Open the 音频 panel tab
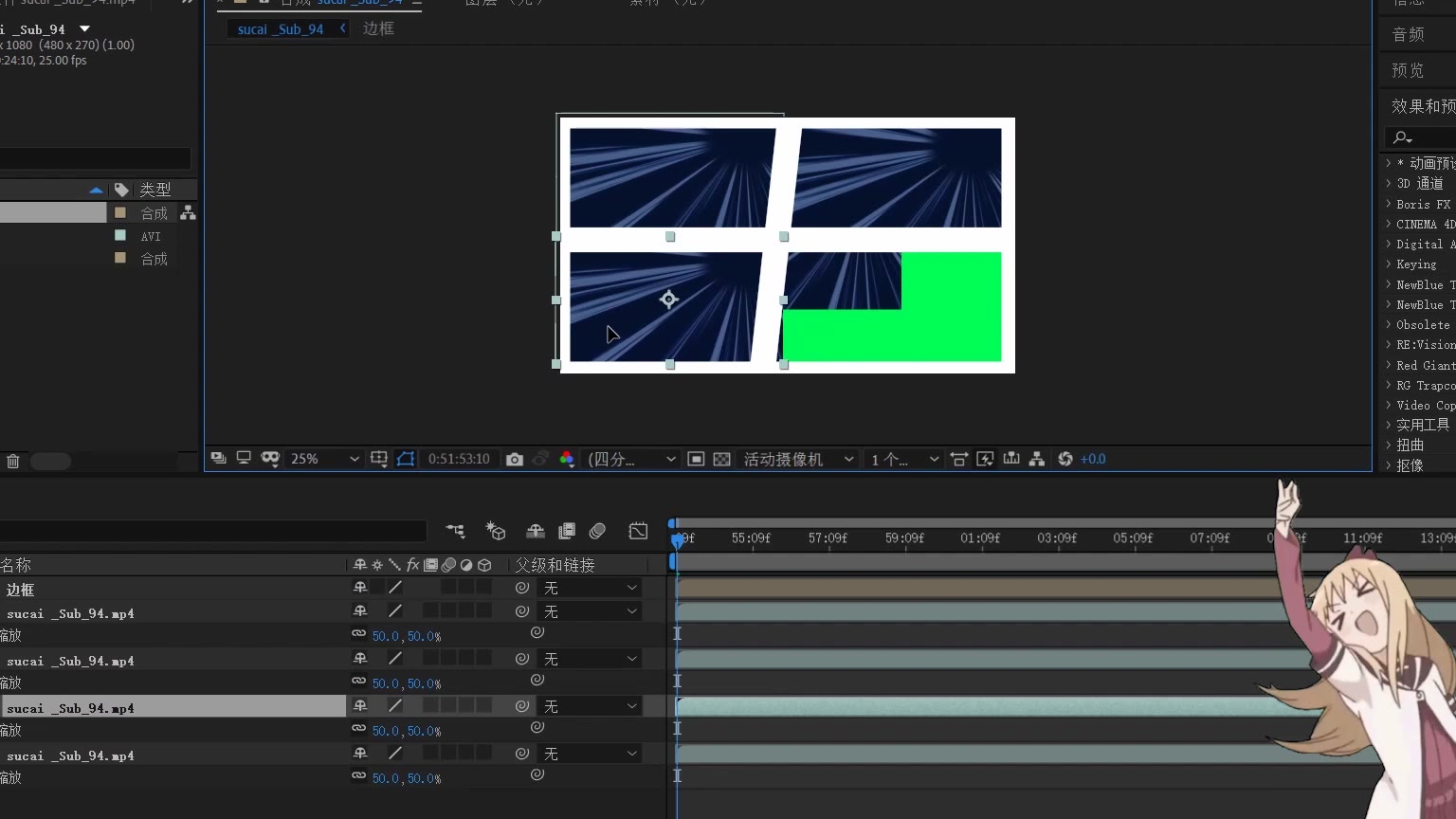 pyautogui.click(x=1408, y=35)
